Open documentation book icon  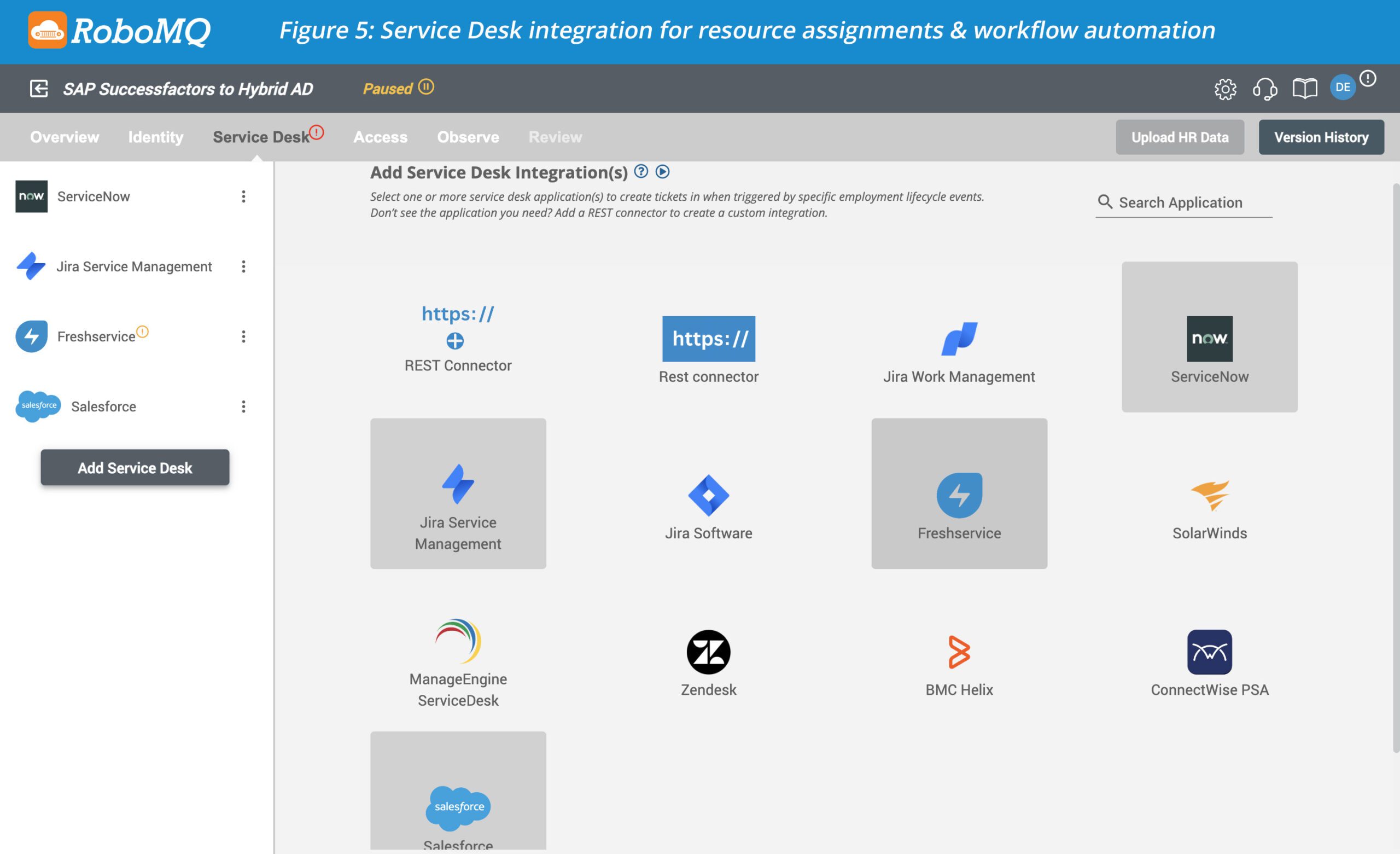coord(1304,89)
